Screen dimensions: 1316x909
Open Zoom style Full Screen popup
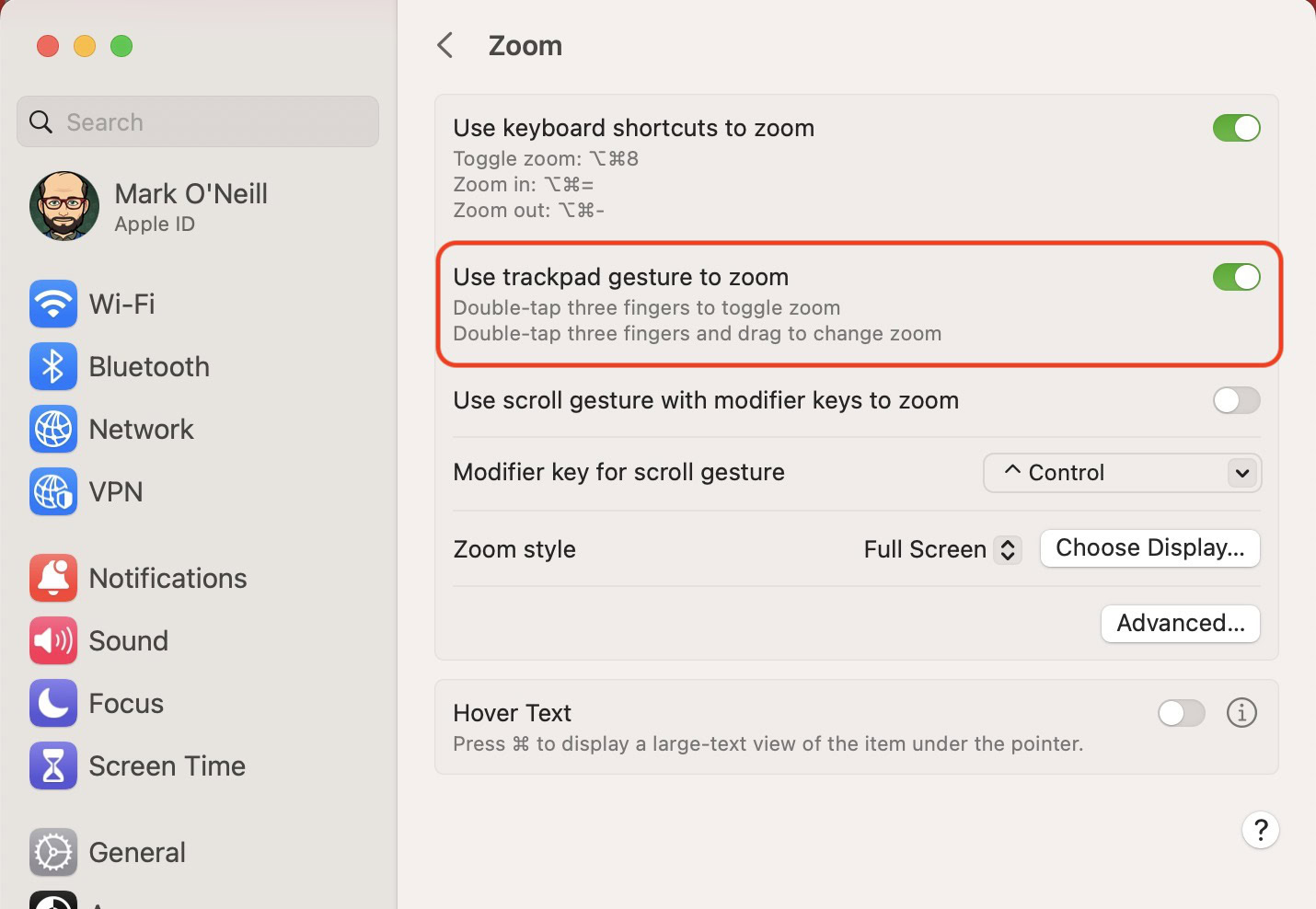(x=942, y=549)
